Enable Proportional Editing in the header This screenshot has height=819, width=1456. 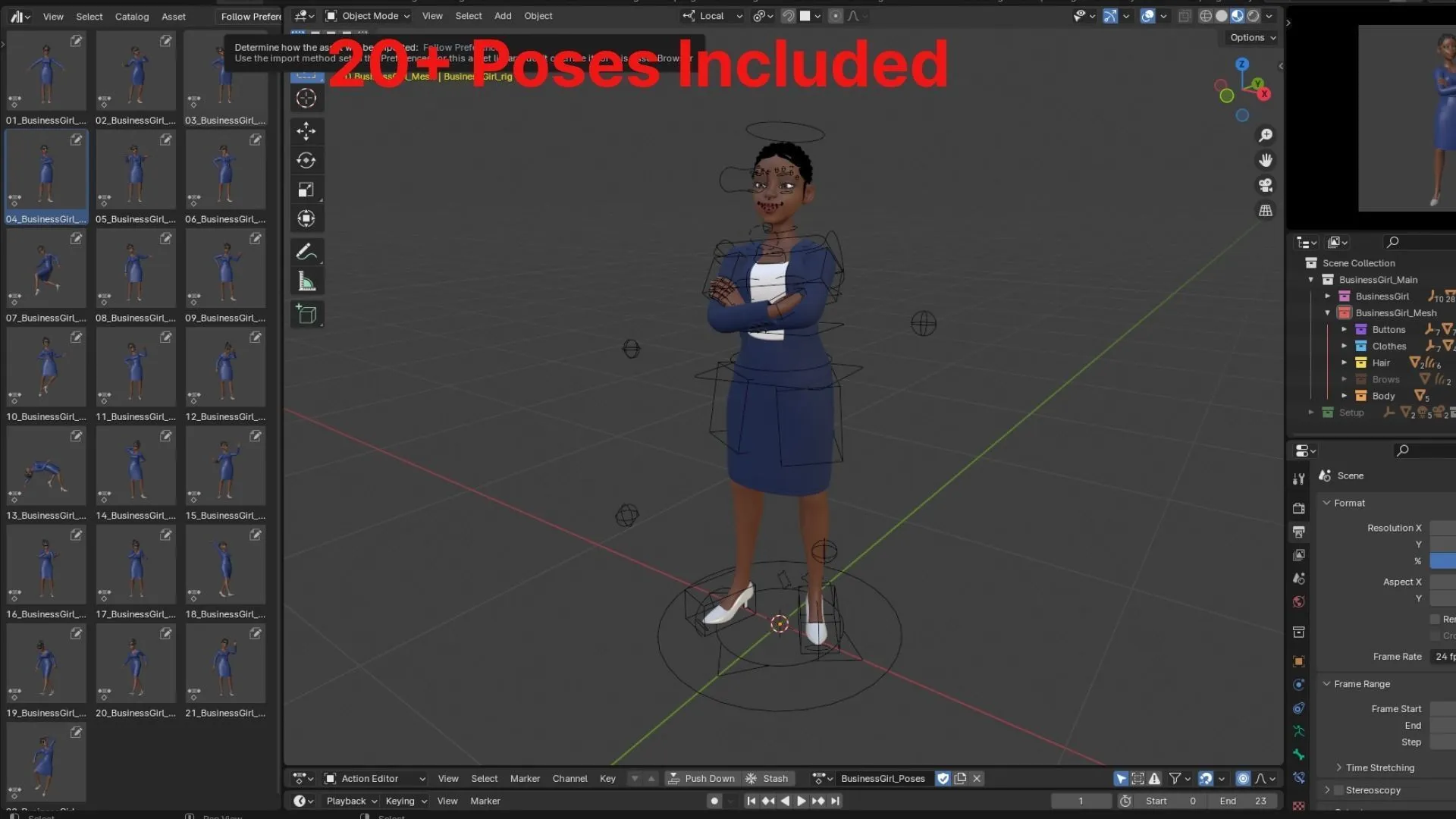(x=834, y=16)
